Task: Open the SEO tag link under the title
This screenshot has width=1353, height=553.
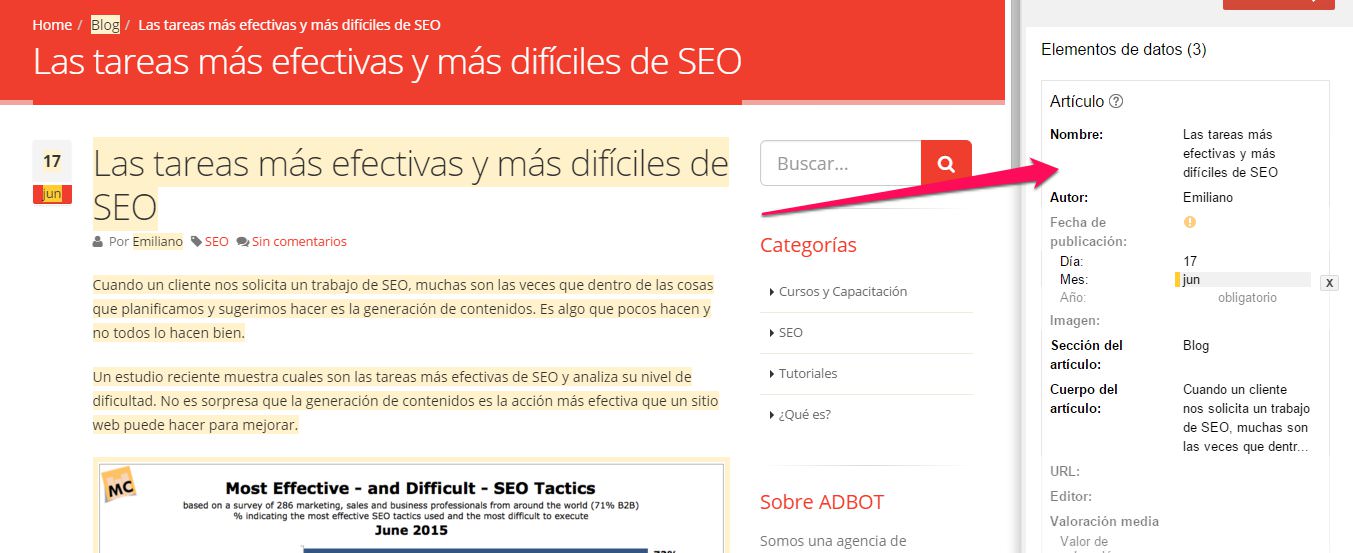Action: pos(217,242)
